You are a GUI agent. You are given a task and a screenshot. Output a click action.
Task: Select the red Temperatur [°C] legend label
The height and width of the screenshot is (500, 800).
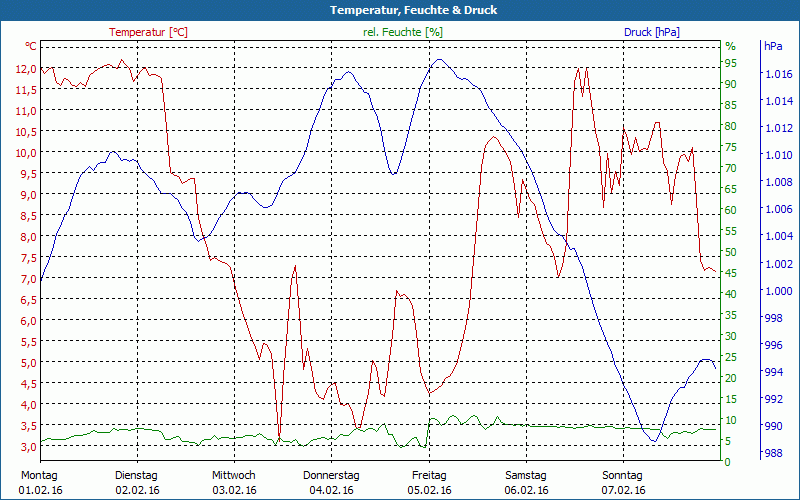click(x=148, y=32)
